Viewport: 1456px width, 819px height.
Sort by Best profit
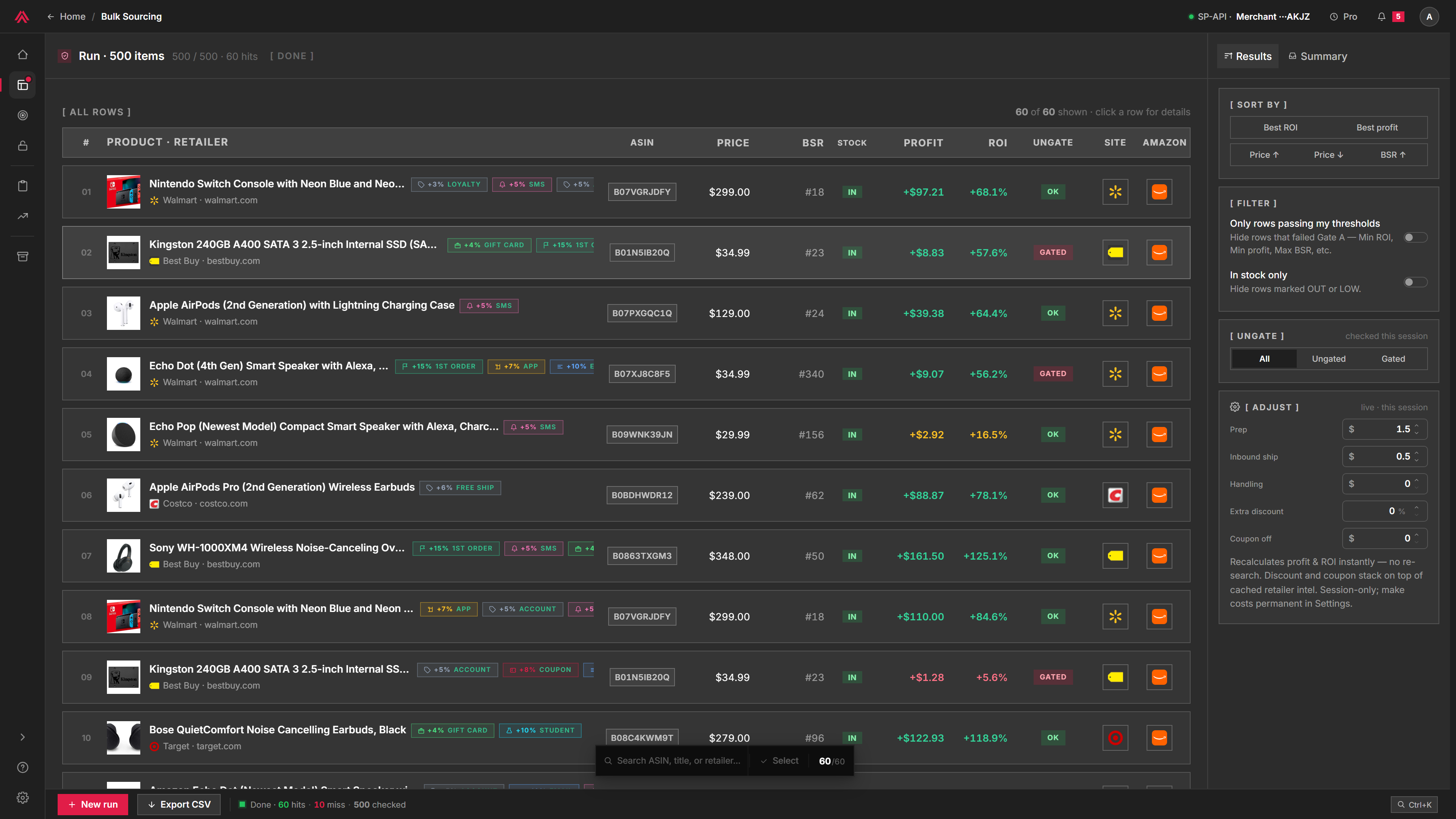(x=1377, y=128)
